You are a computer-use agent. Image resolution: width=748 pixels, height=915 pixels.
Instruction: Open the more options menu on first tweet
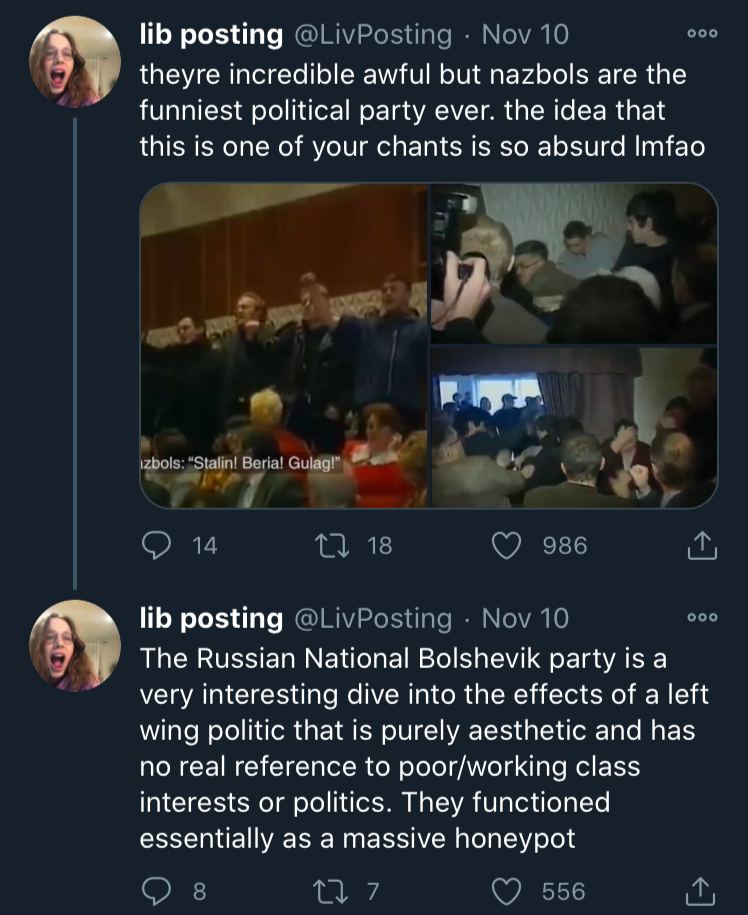[x=702, y=34]
